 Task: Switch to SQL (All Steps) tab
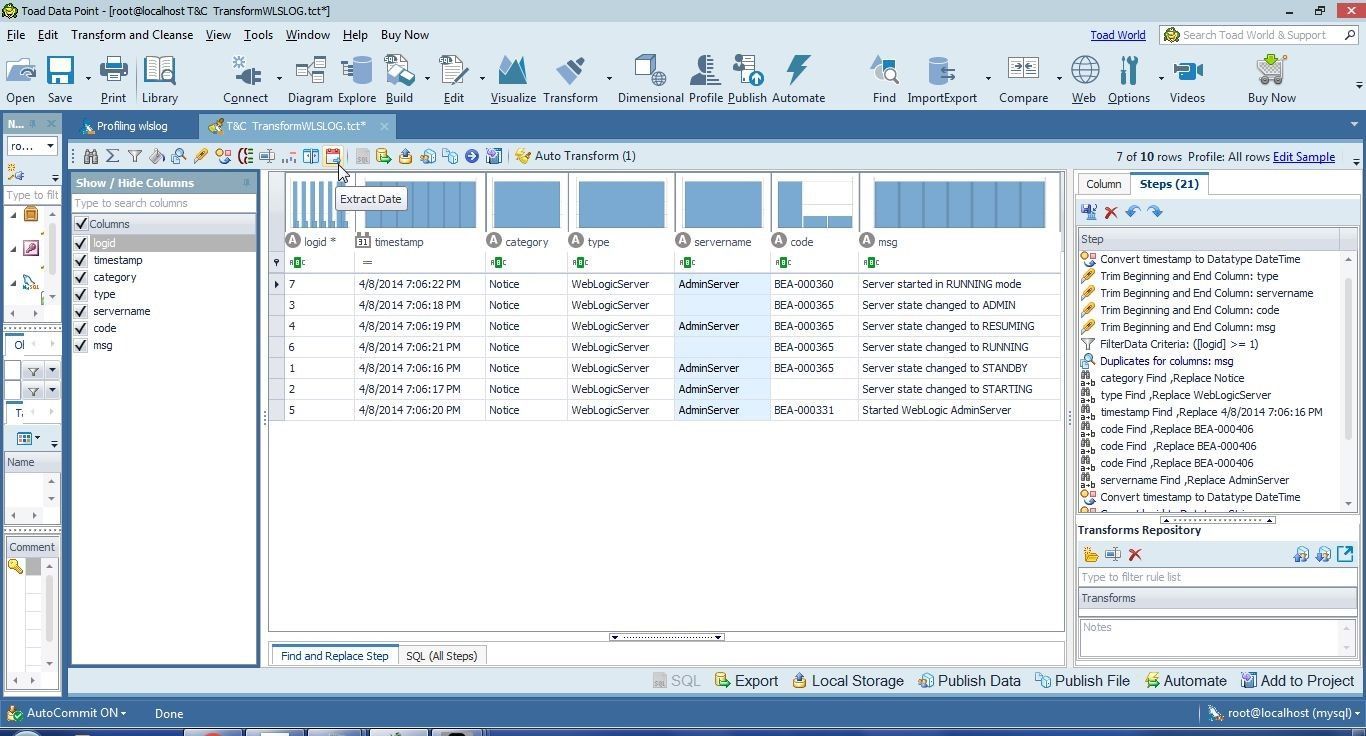pos(441,656)
